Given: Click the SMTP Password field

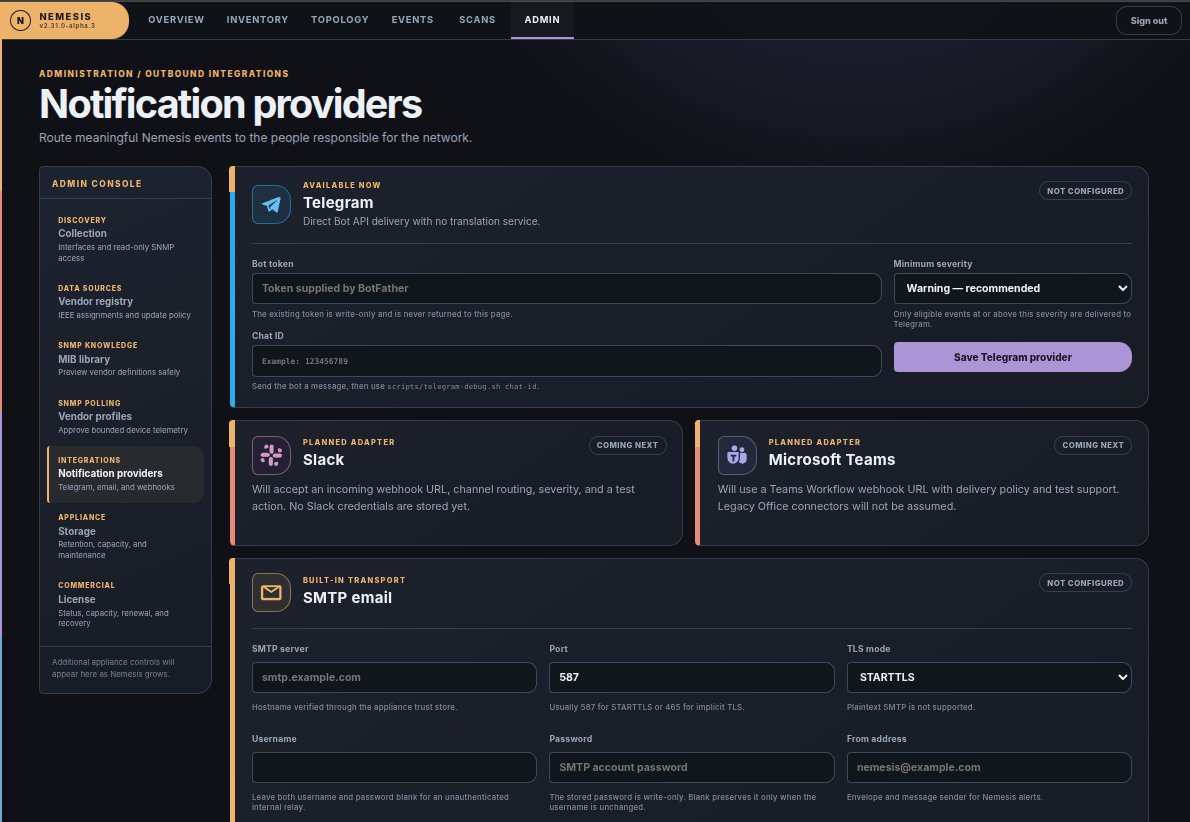Looking at the screenshot, I should (x=691, y=767).
